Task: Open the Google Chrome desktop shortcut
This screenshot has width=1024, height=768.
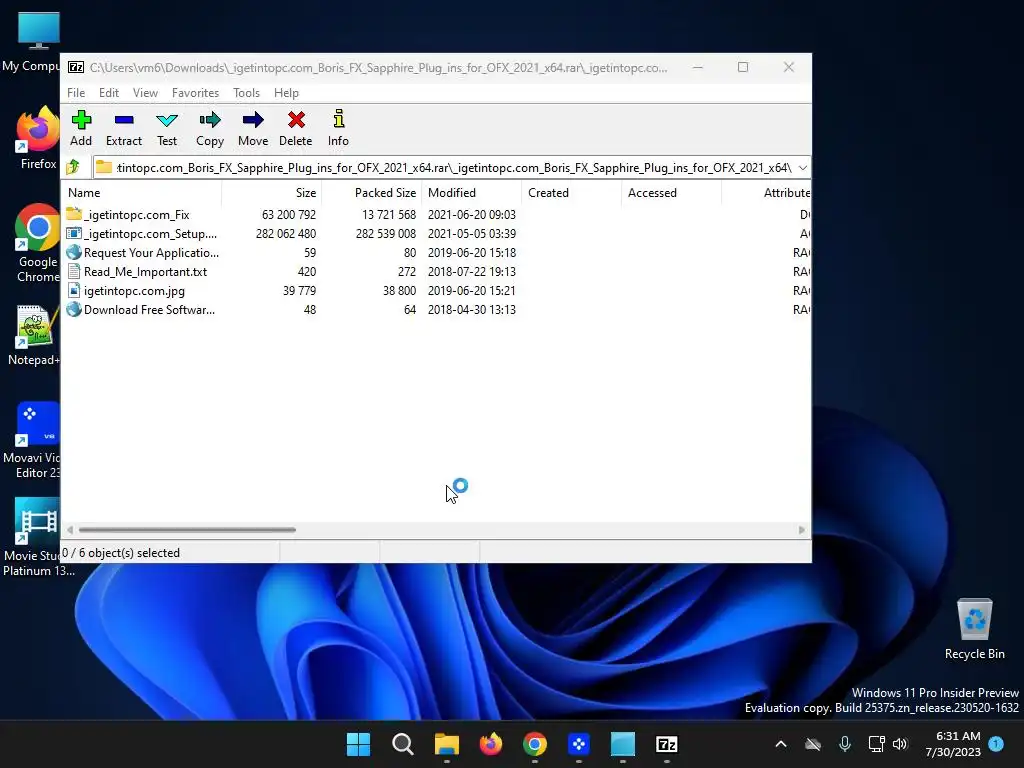Action: click(38, 243)
